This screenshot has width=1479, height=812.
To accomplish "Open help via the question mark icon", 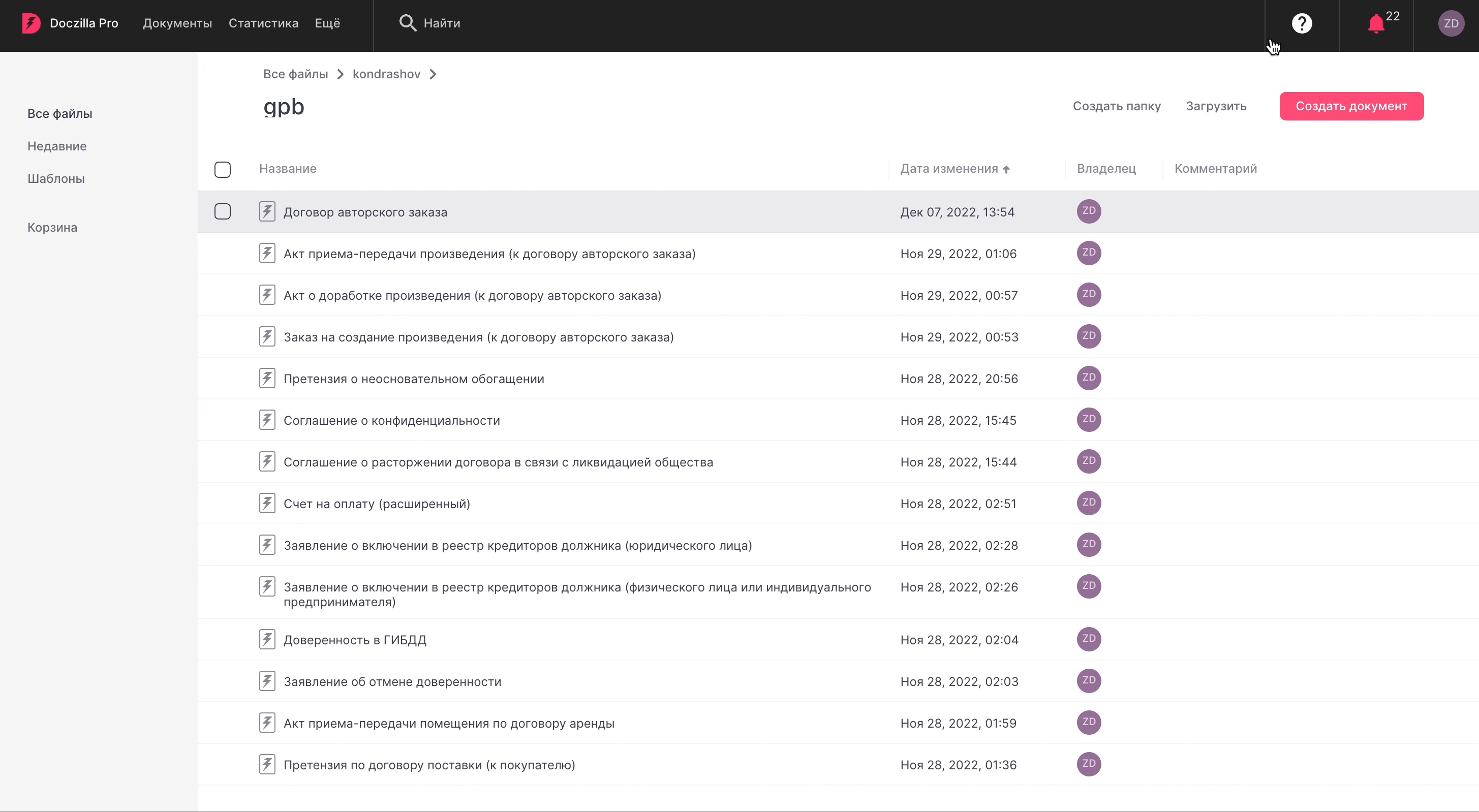I will [1302, 23].
